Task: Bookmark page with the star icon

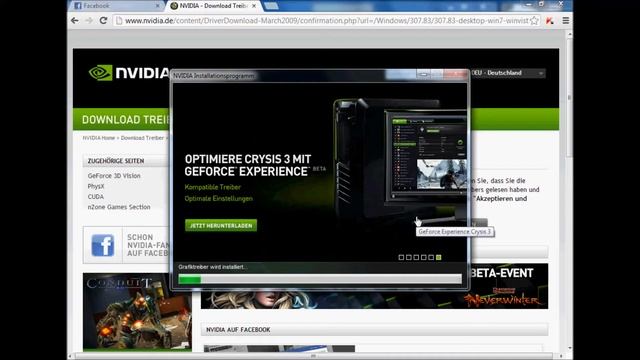Action: [x=534, y=21]
